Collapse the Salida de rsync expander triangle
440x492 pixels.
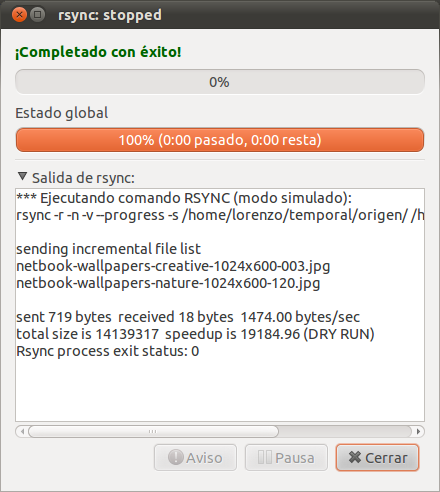[x=22, y=177]
